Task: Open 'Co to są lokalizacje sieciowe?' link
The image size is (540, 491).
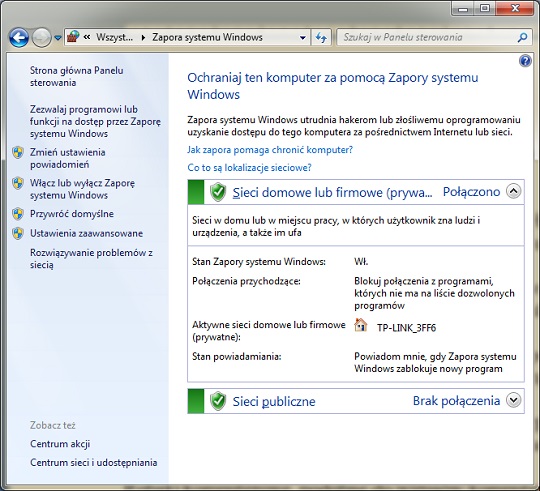Action: click(x=249, y=168)
